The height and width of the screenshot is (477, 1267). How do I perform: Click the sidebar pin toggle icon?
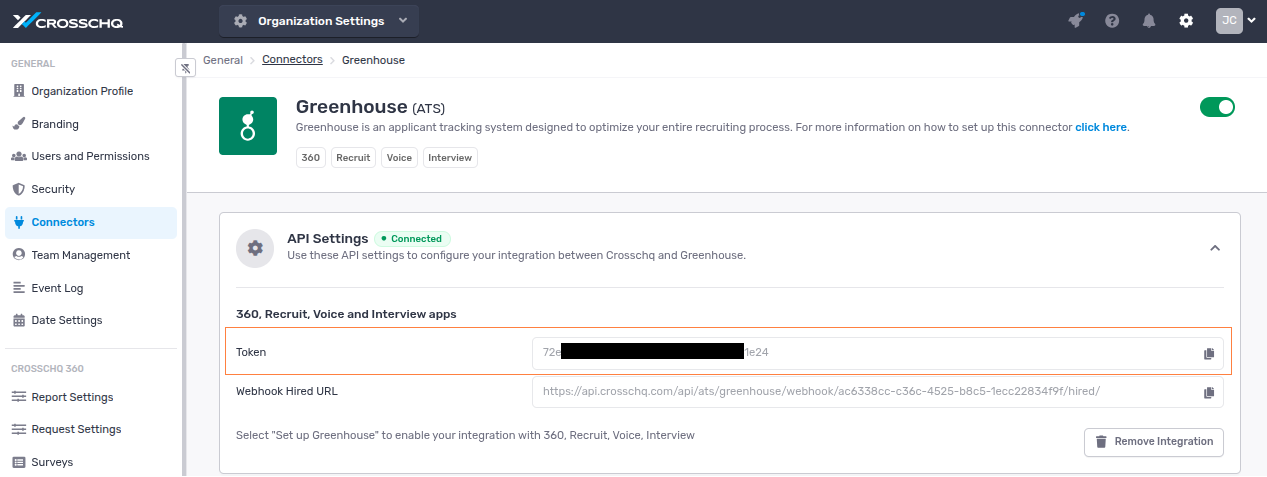(185, 68)
